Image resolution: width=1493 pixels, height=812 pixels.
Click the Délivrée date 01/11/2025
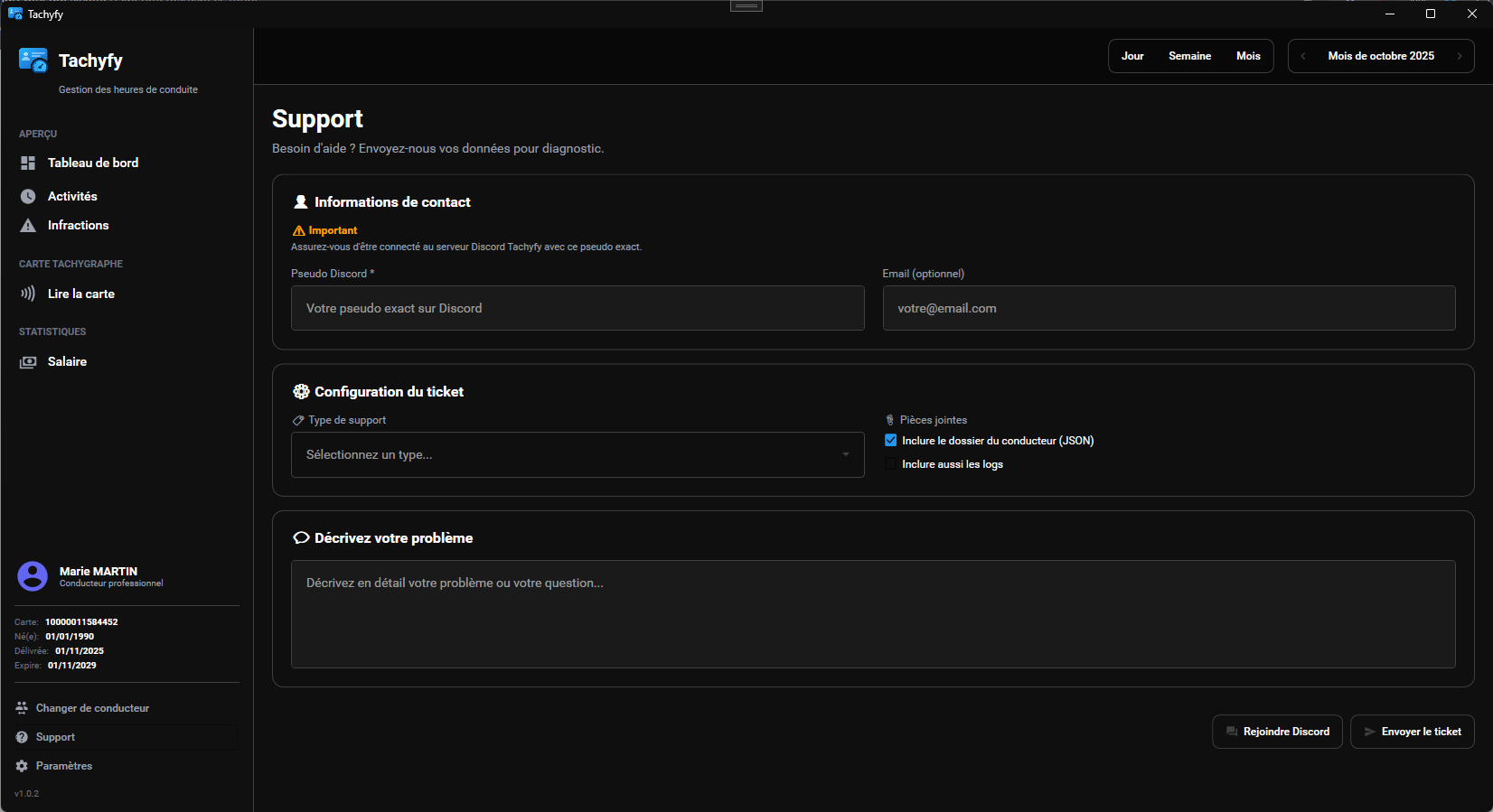coord(80,651)
